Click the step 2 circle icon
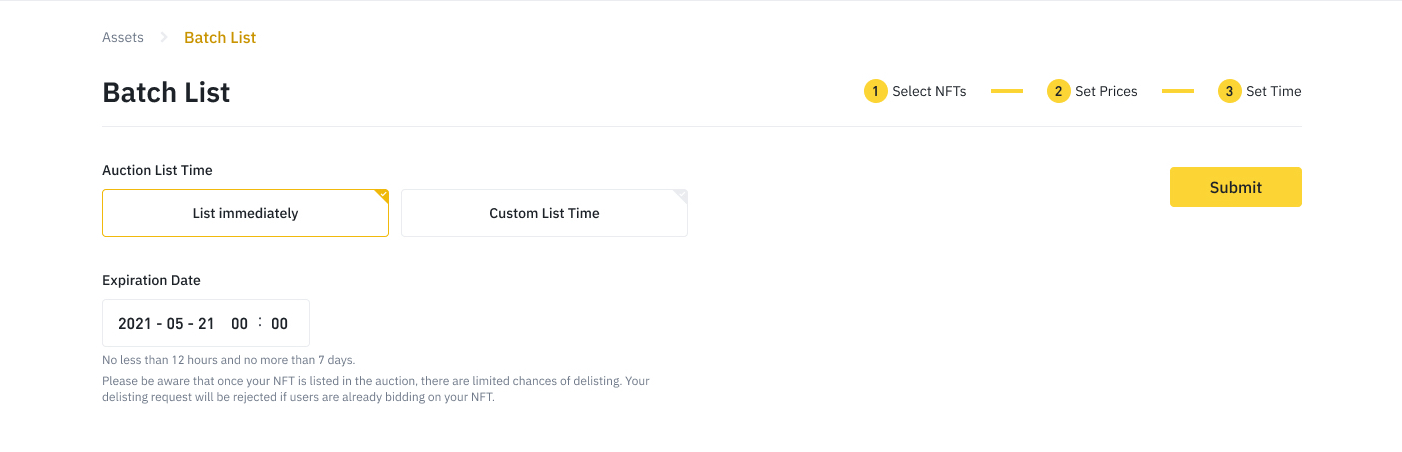The height and width of the screenshot is (452, 1402). point(1058,91)
